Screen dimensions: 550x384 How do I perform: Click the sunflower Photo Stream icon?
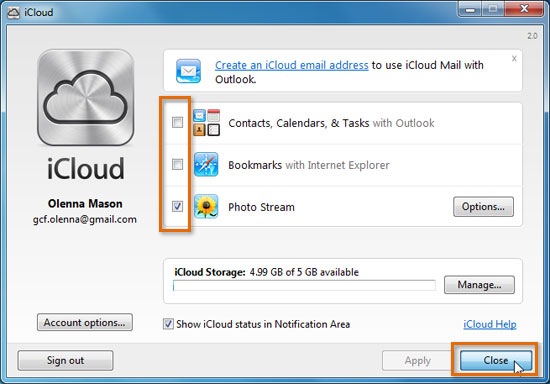(206, 206)
